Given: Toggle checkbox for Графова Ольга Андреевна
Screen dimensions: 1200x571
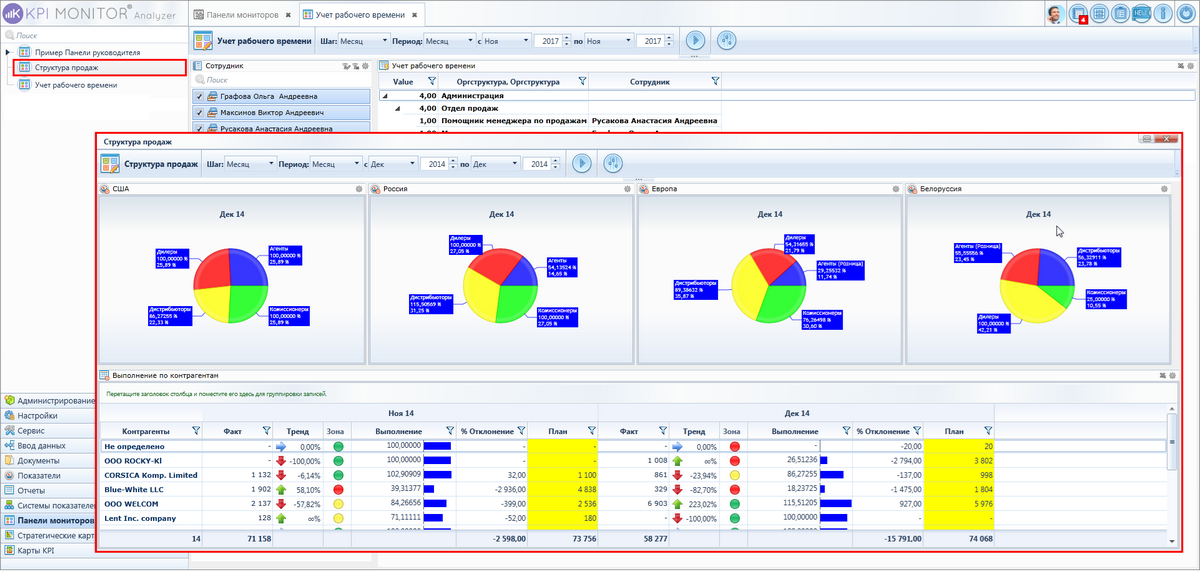Looking at the screenshot, I should [x=201, y=97].
